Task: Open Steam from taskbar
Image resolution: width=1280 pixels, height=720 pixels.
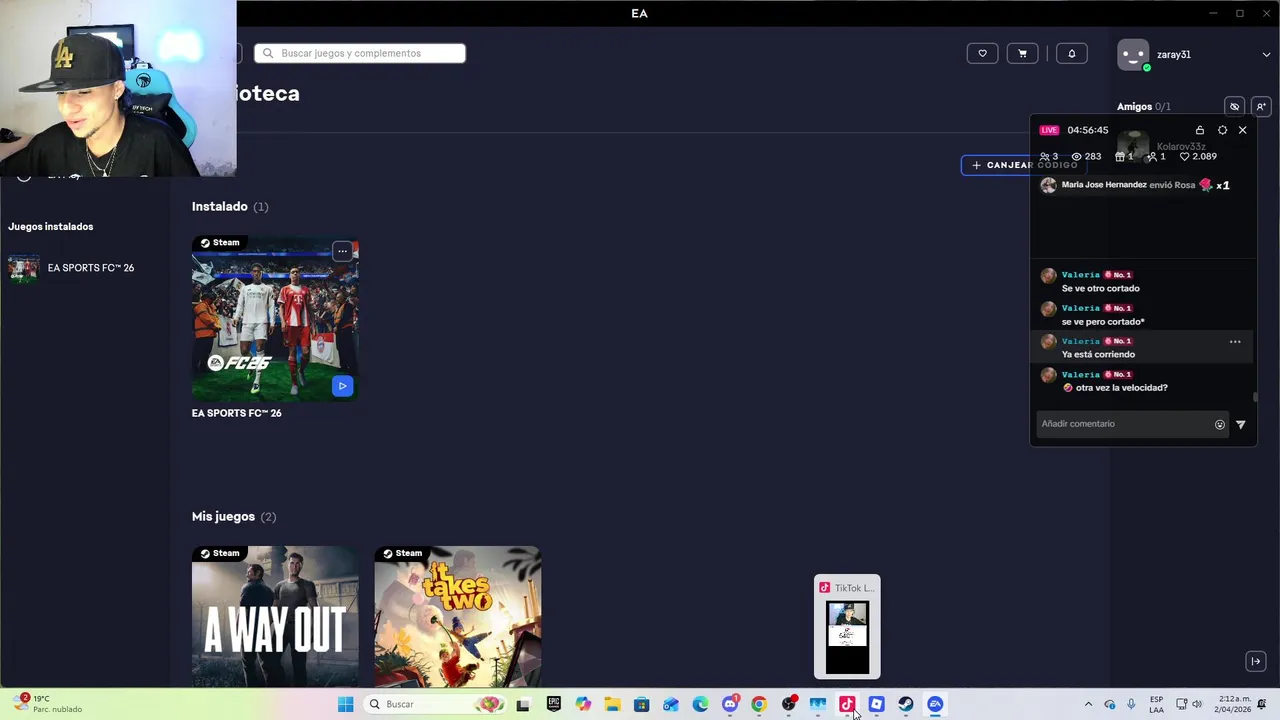Action: point(906,704)
